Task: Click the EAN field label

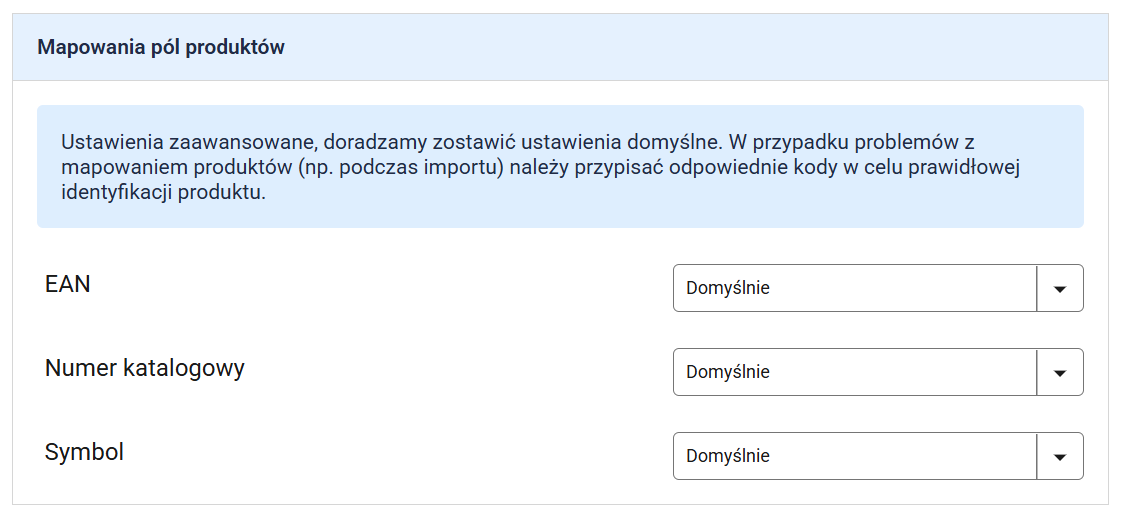Action: pos(68,284)
